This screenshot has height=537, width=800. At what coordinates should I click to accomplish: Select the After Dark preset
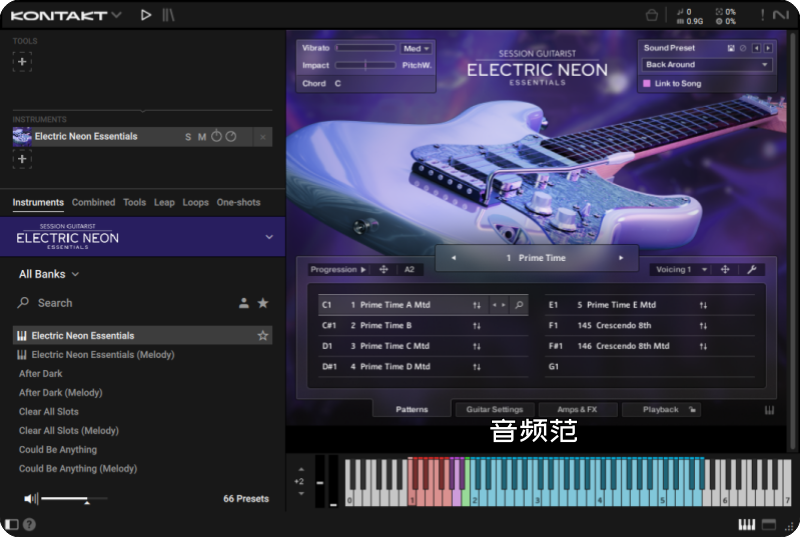[41, 374]
